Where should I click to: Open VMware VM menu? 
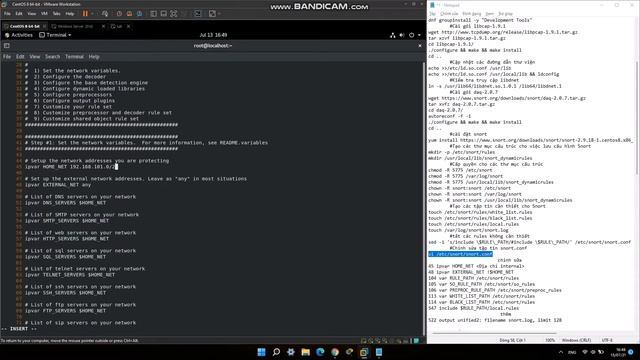click(44, 13)
